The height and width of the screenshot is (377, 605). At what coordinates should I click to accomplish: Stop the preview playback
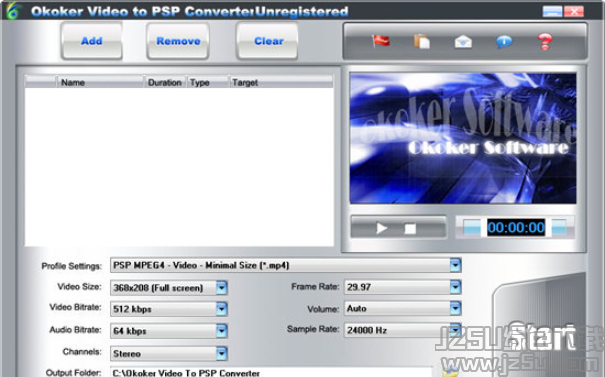(x=410, y=228)
